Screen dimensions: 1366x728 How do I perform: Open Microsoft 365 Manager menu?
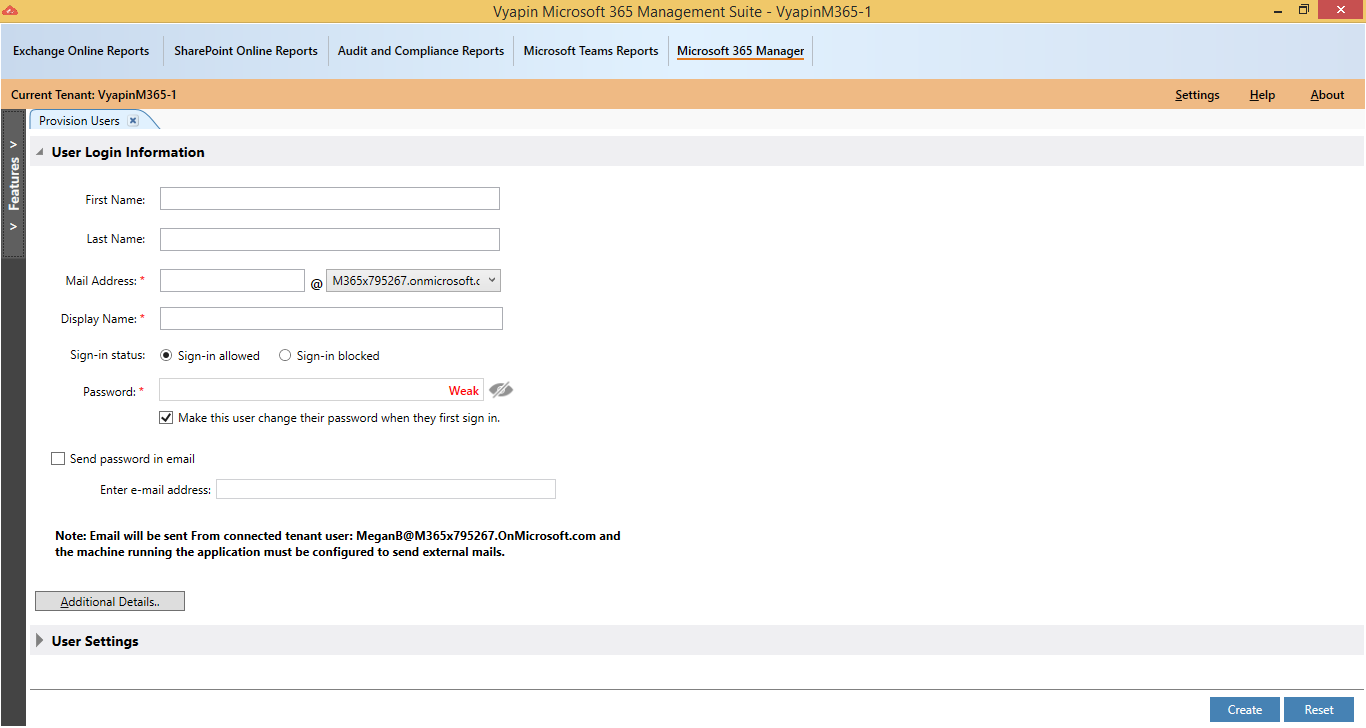[x=741, y=51]
